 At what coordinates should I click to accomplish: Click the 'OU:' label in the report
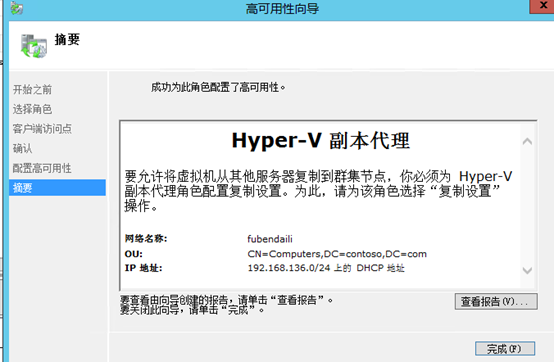click(134, 254)
